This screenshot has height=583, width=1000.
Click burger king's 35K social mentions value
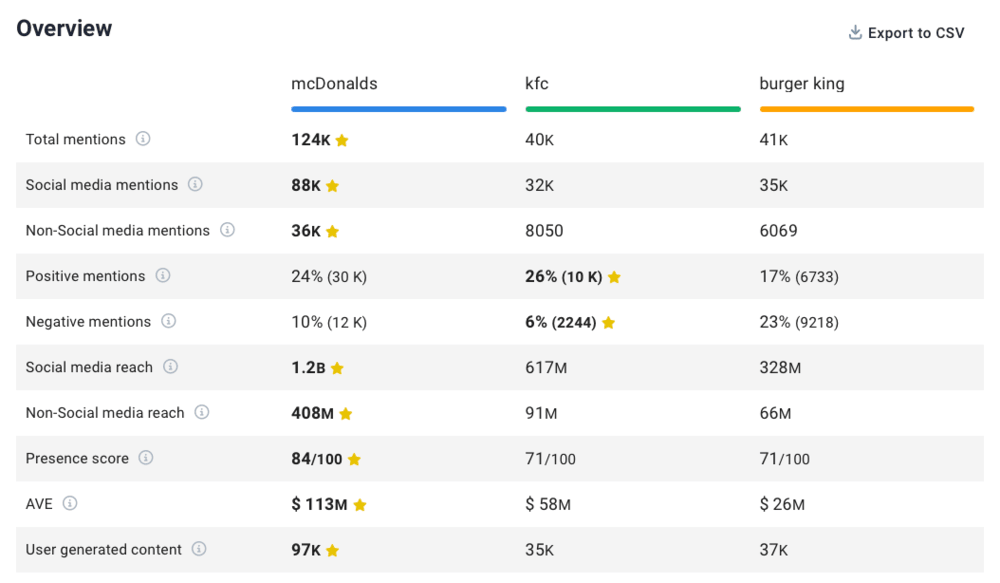coord(774,185)
